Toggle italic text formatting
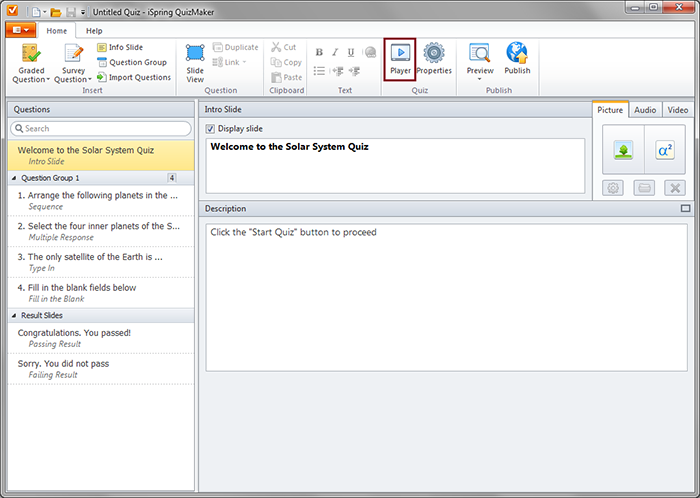 (x=335, y=52)
